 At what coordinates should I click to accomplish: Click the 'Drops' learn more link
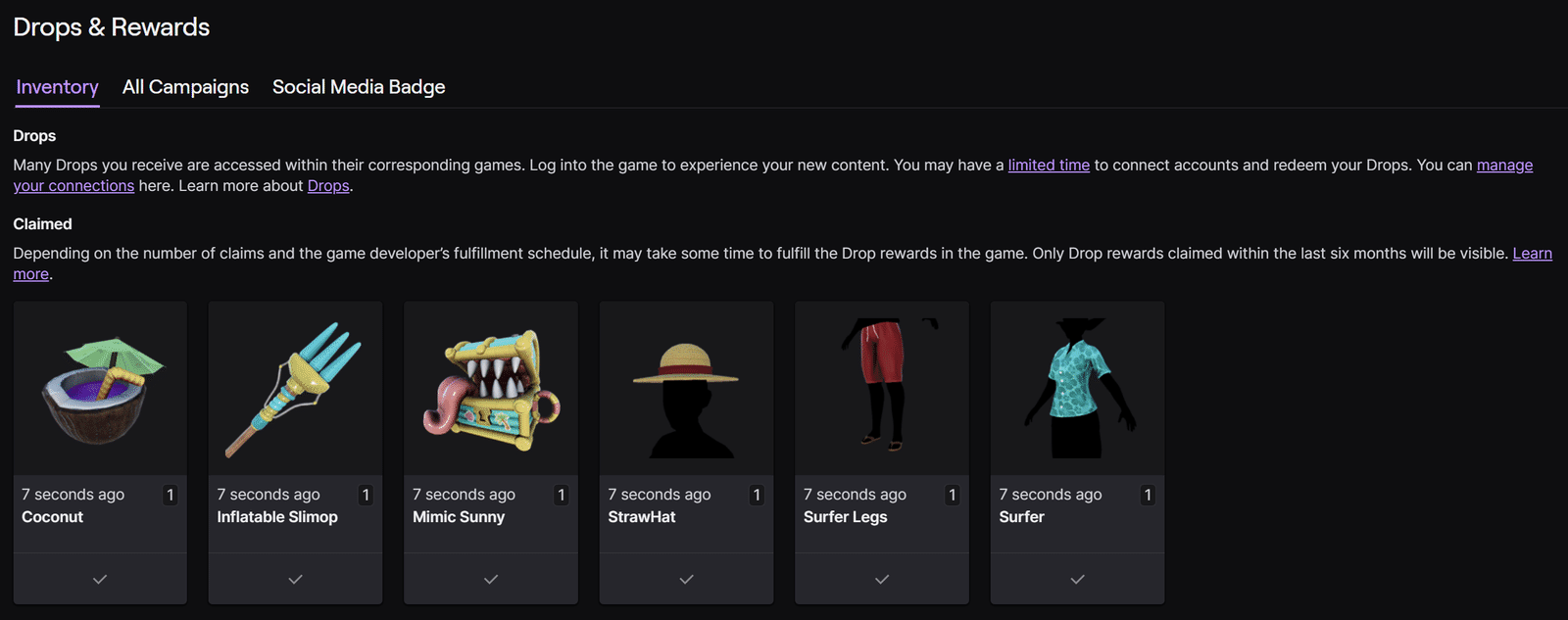[x=328, y=185]
